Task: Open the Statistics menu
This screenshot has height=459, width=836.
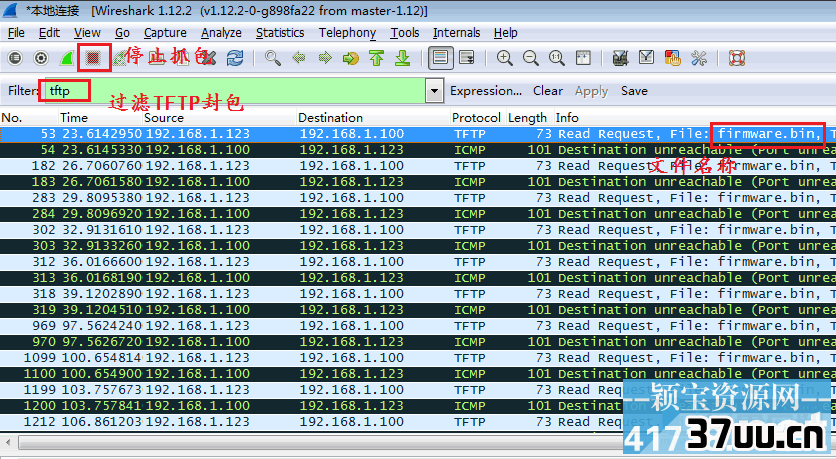Action: click(x=280, y=33)
